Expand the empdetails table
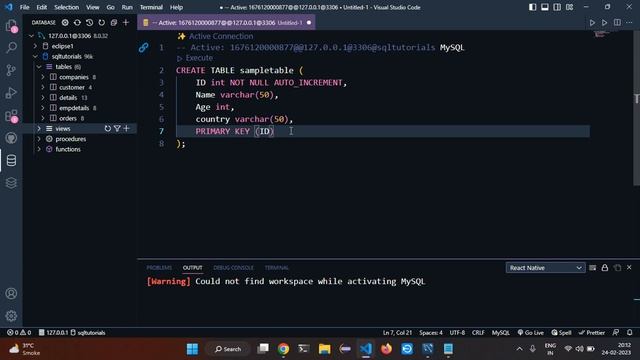 pos(43,108)
